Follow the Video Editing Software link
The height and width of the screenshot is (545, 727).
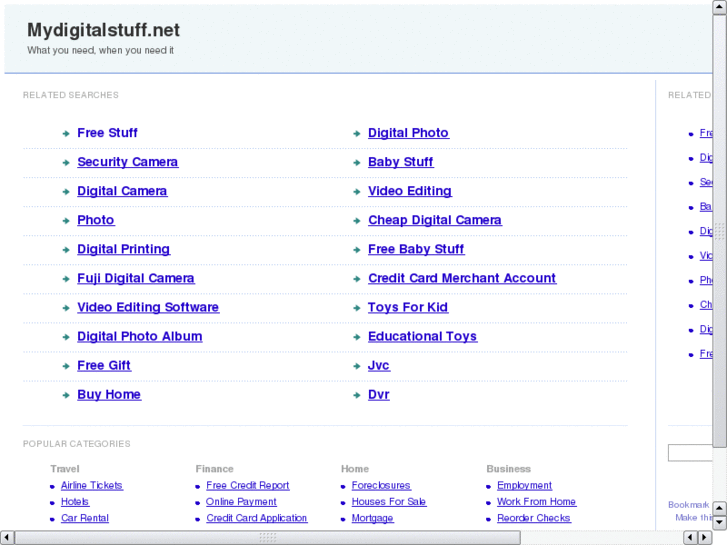(x=148, y=307)
